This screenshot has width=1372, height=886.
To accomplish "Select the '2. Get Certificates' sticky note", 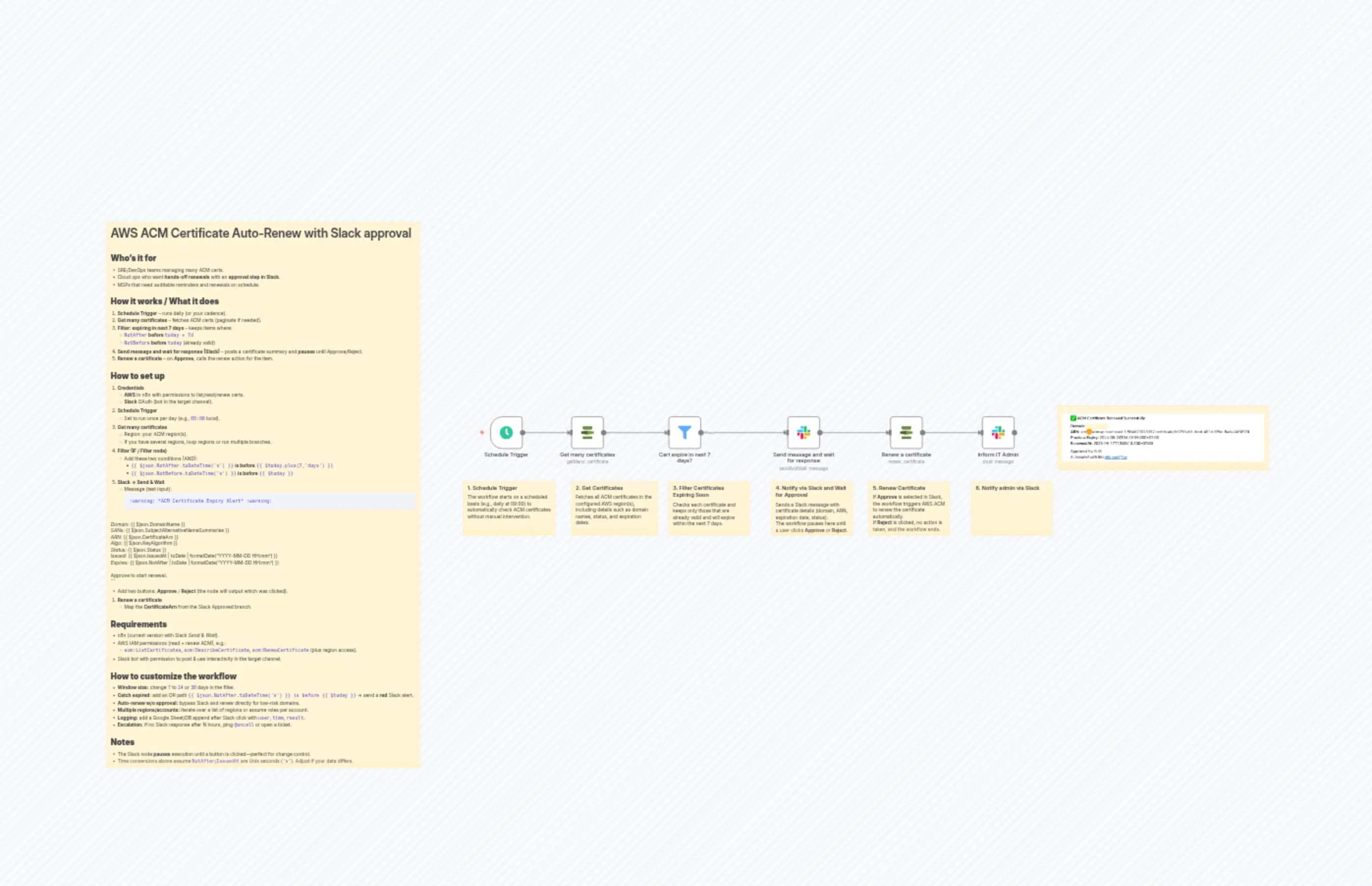I will (613, 508).
